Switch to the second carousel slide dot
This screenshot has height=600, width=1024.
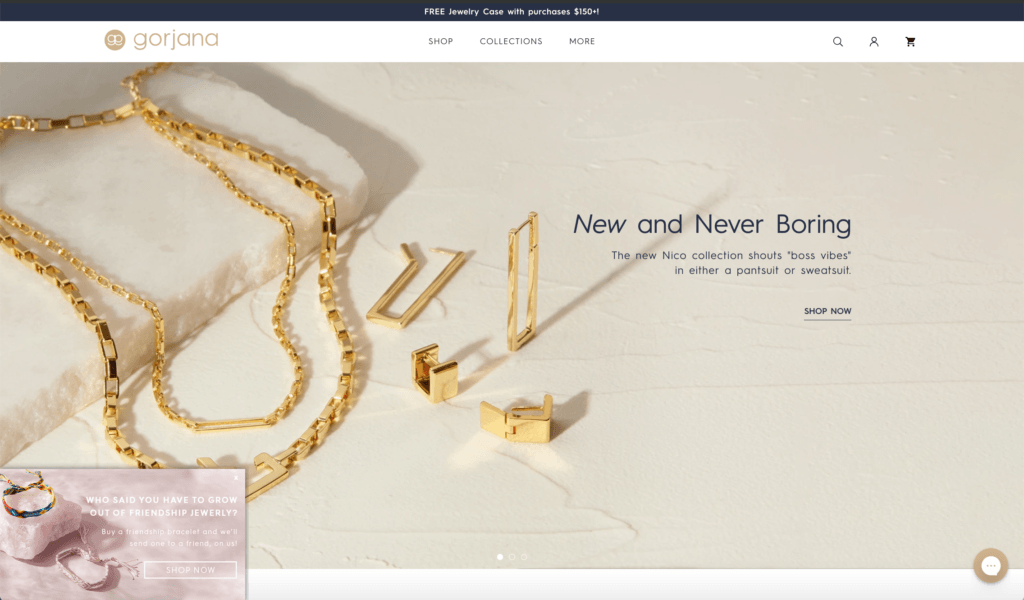coord(512,557)
